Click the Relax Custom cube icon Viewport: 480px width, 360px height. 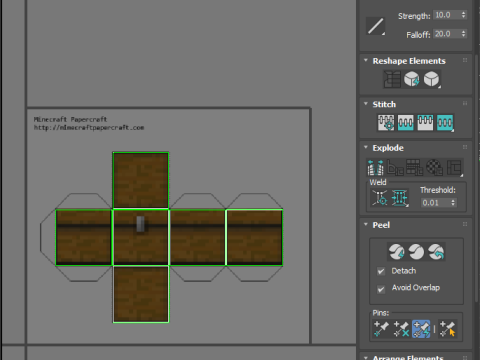[432, 79]
